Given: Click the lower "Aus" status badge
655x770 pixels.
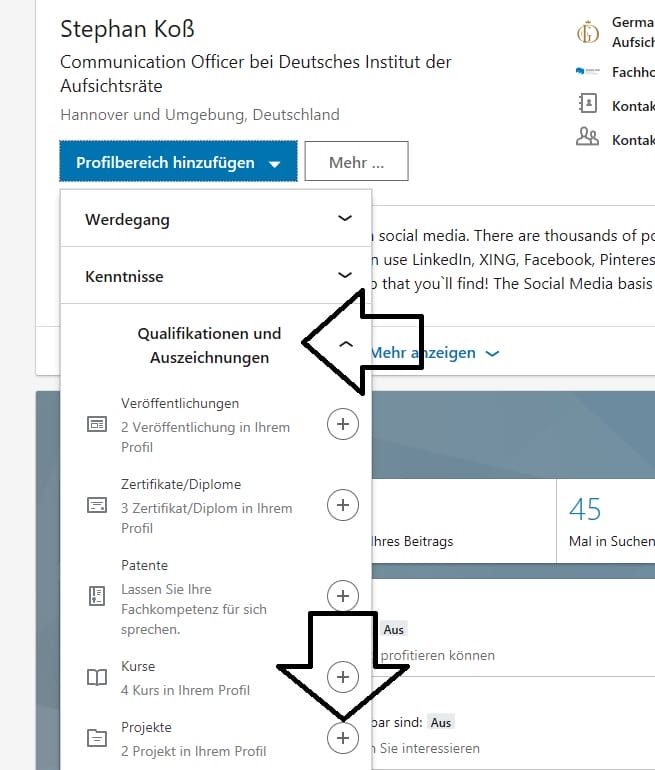Looking at the screenshot, I should coord(439,721).
